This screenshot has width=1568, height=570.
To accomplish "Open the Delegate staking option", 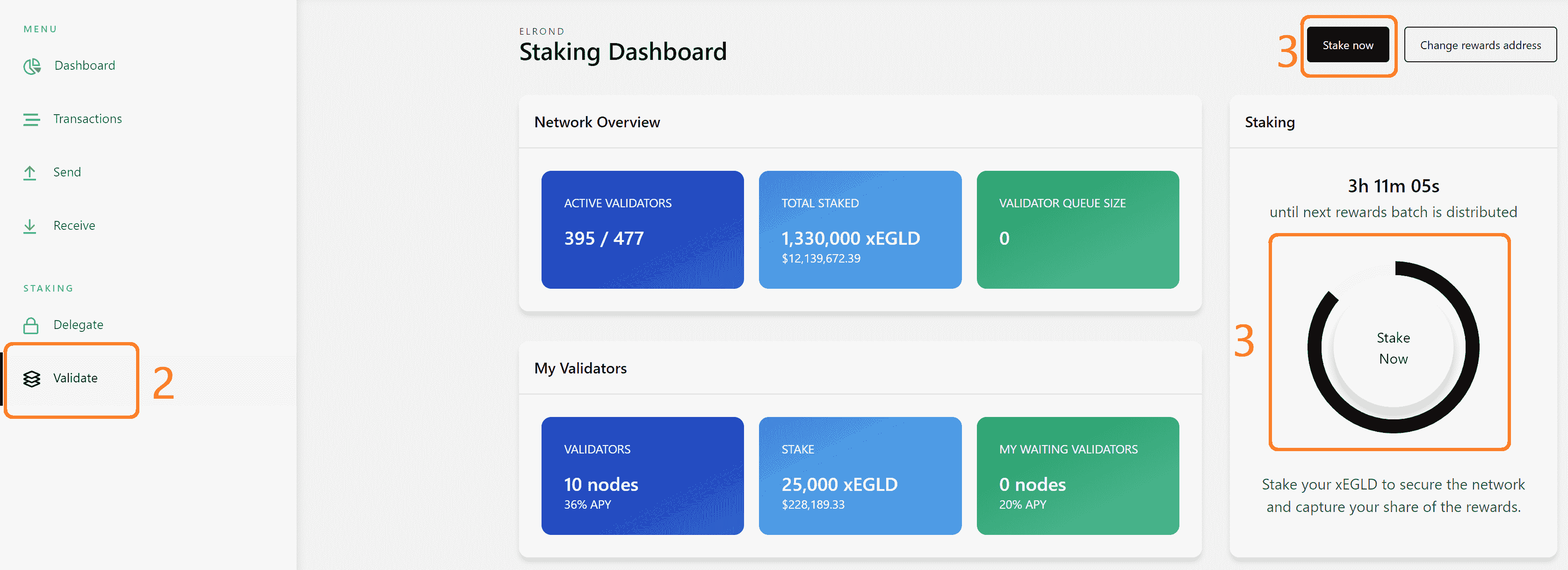I will pos(79,325).
